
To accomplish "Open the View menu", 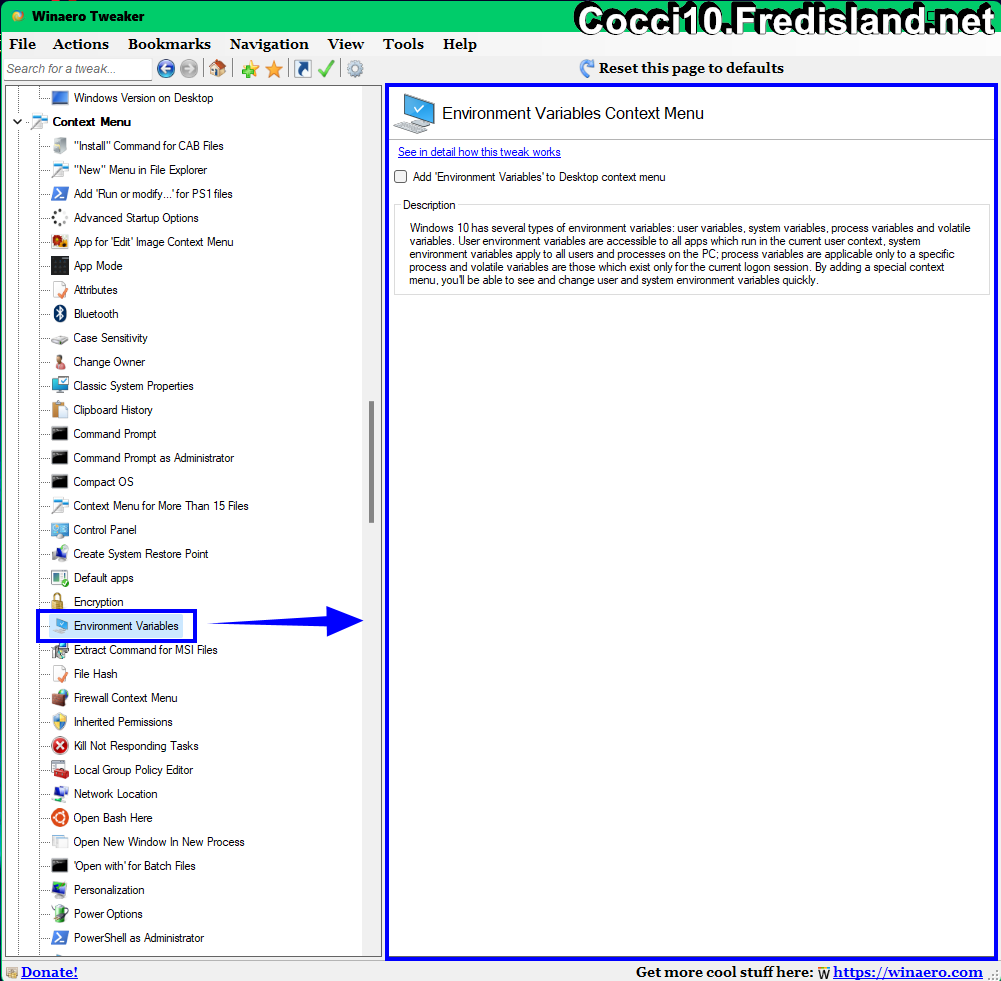I will [x=345, y=44].
